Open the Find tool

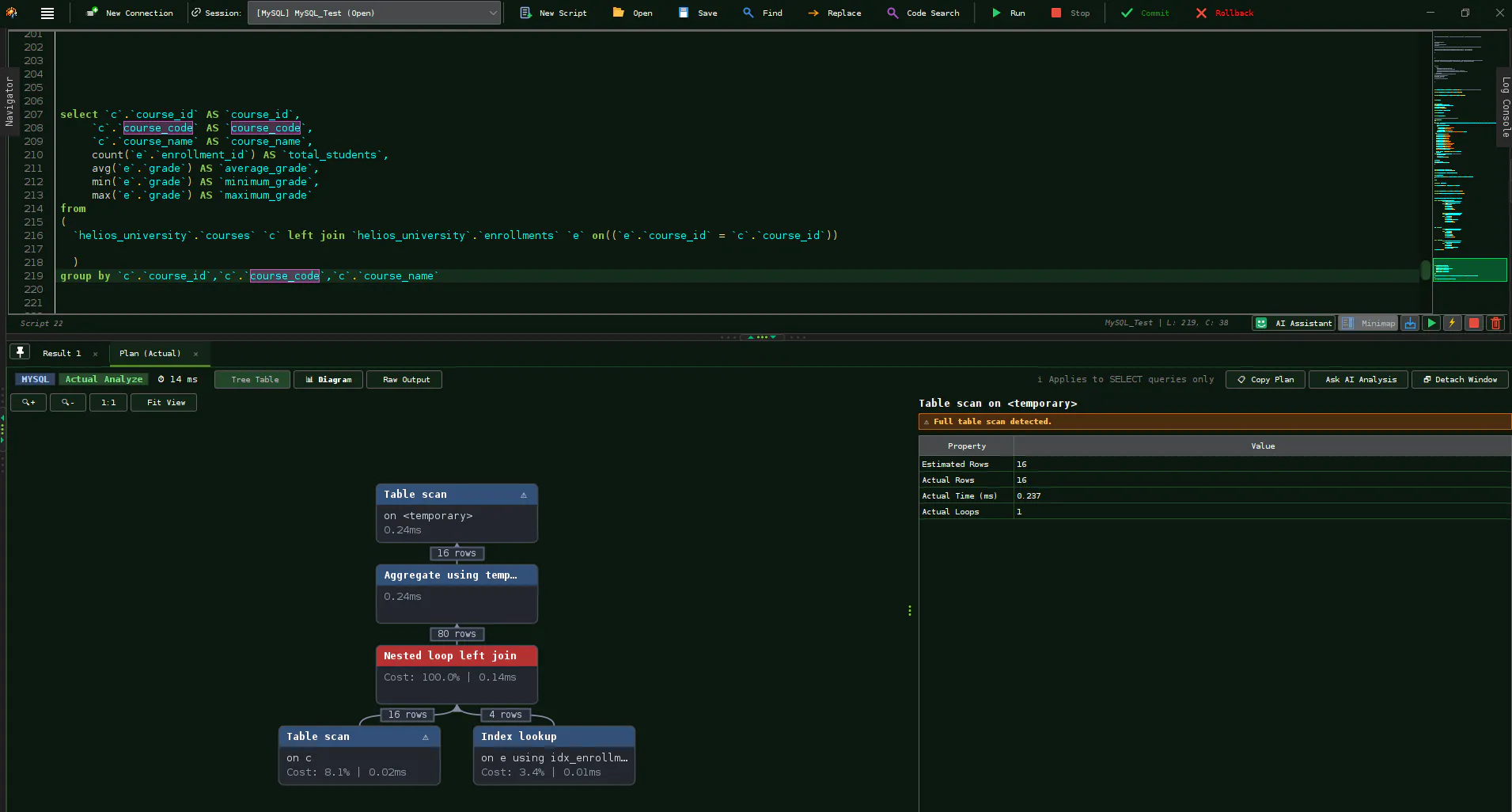coord(764,13)
